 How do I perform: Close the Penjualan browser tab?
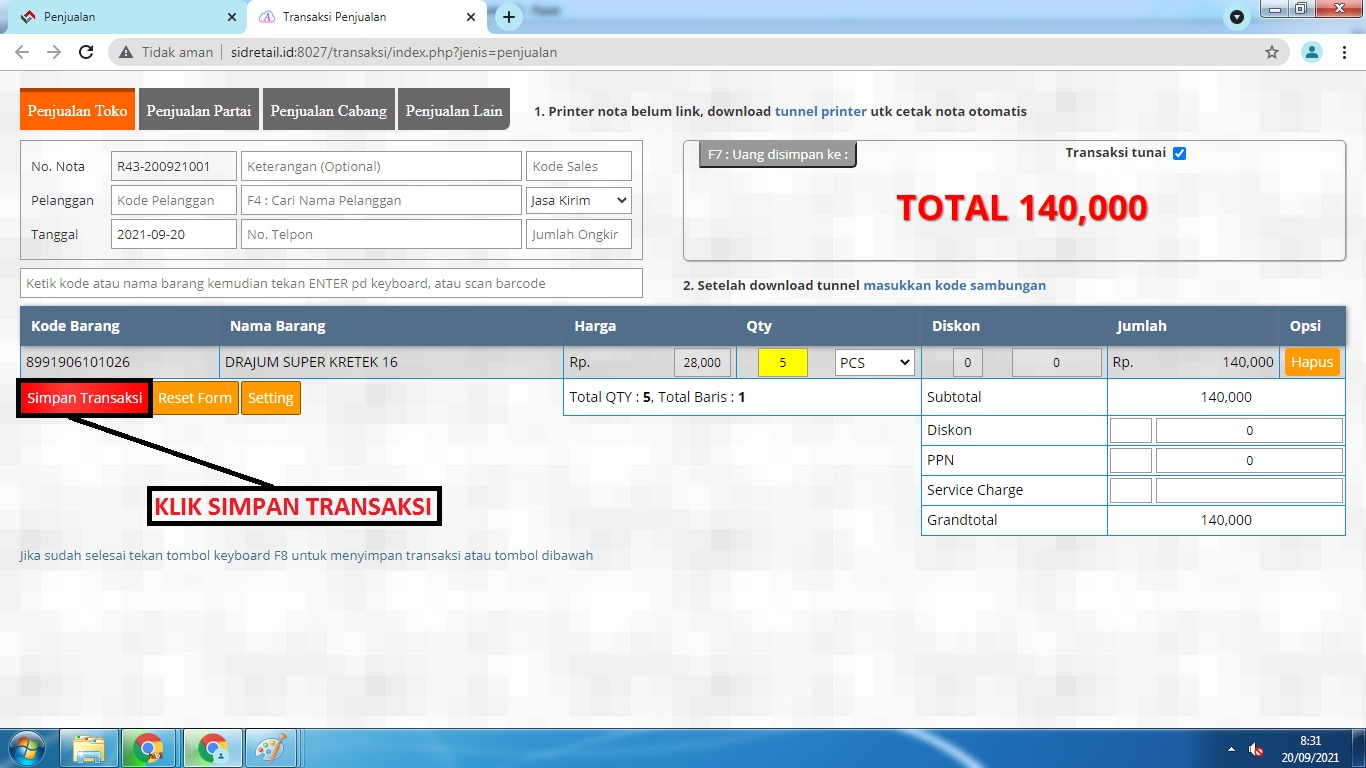232,17
